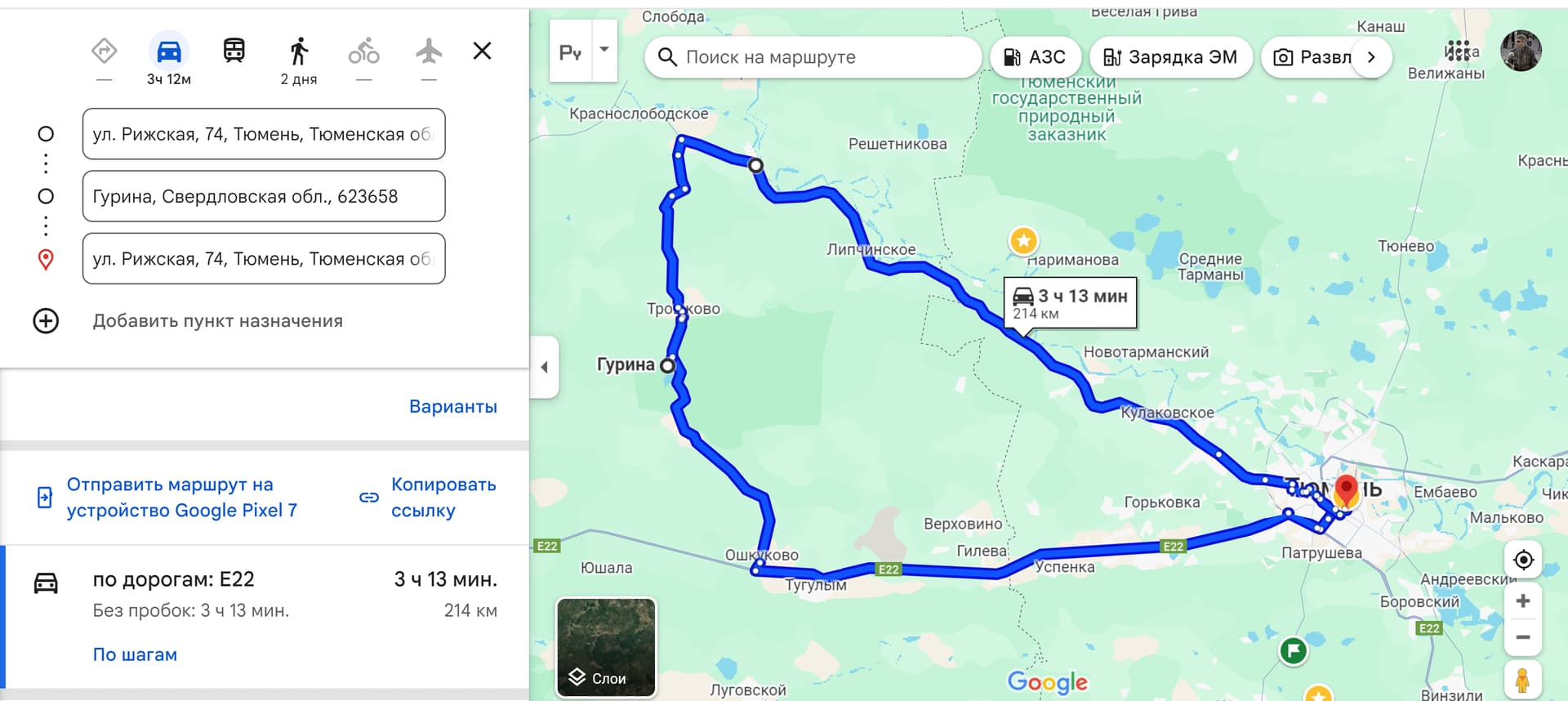Viewport: 1568px width, 701px height.
Task: Open the Google apps grid
Action: pos(1458,51)
